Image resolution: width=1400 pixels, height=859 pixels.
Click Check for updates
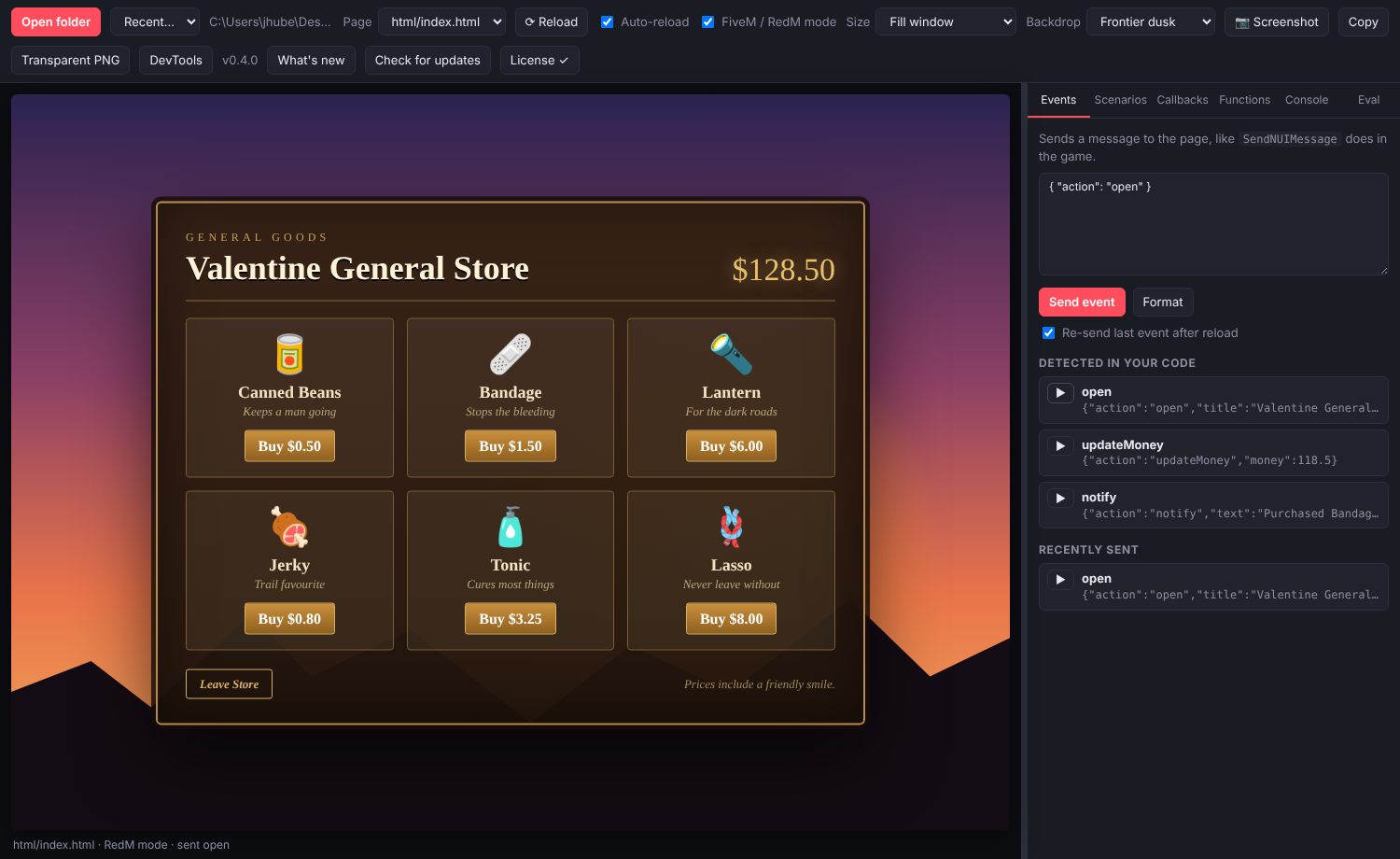click(x=427, y=60)
